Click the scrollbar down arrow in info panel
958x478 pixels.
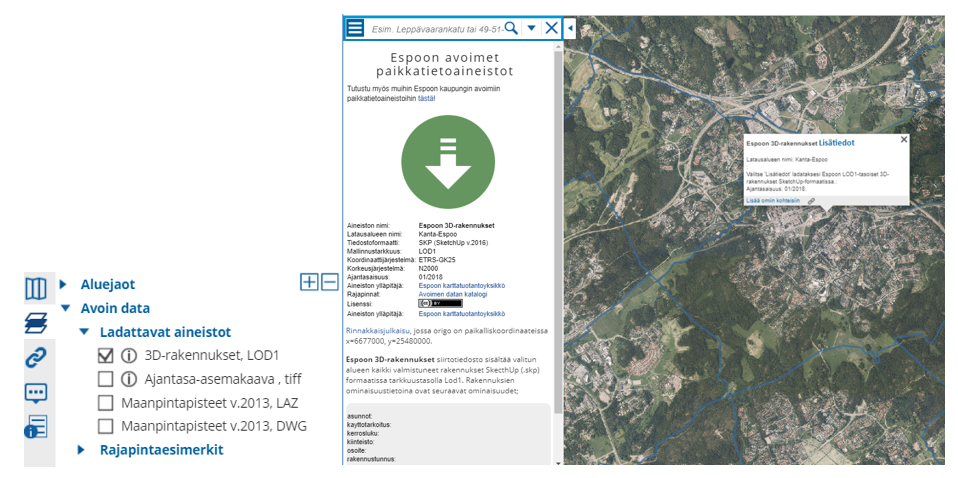click(x=557, y=462)
